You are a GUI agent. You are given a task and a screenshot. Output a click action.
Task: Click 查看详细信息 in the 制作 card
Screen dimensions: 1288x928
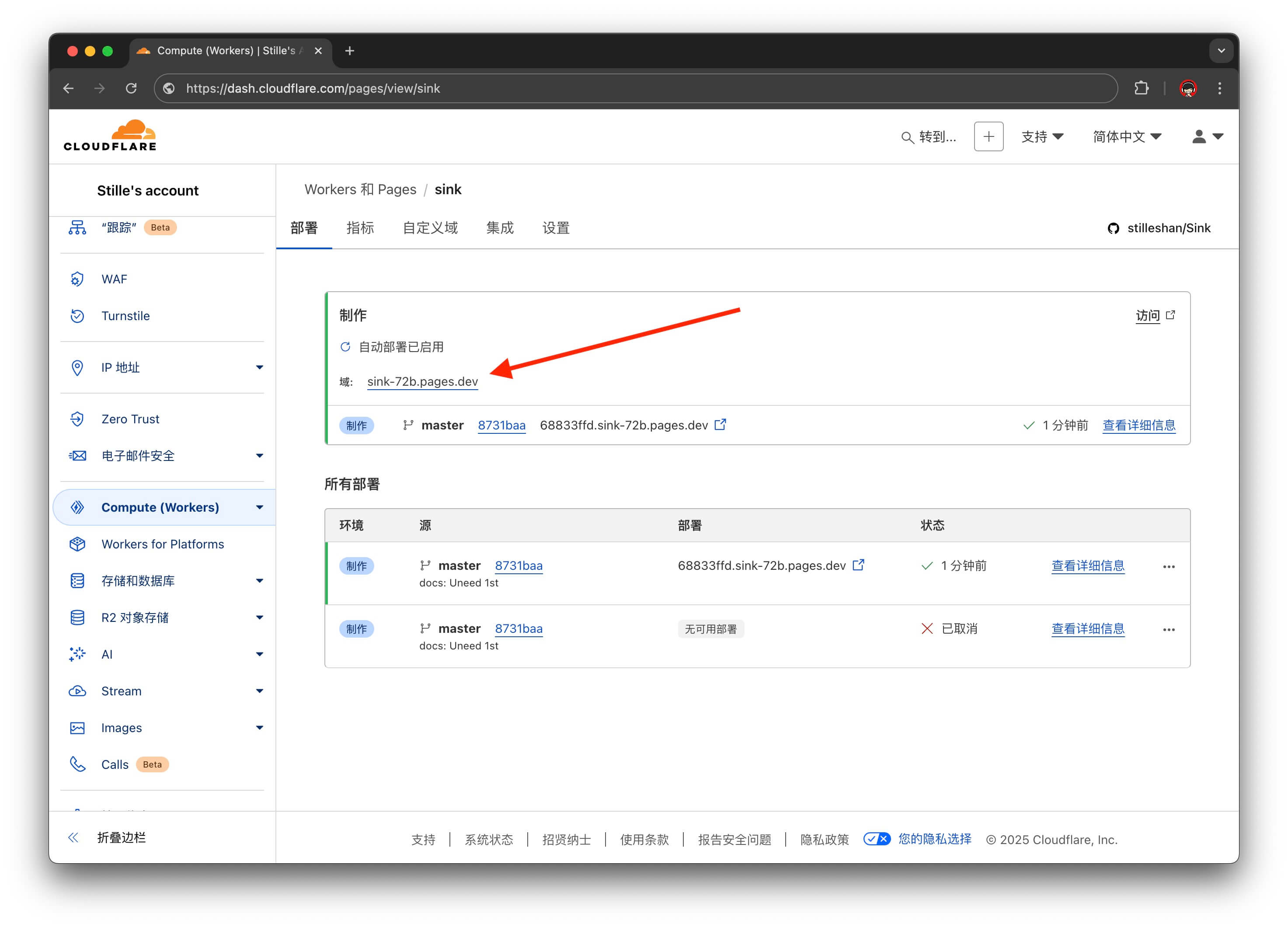(1138, 426)
